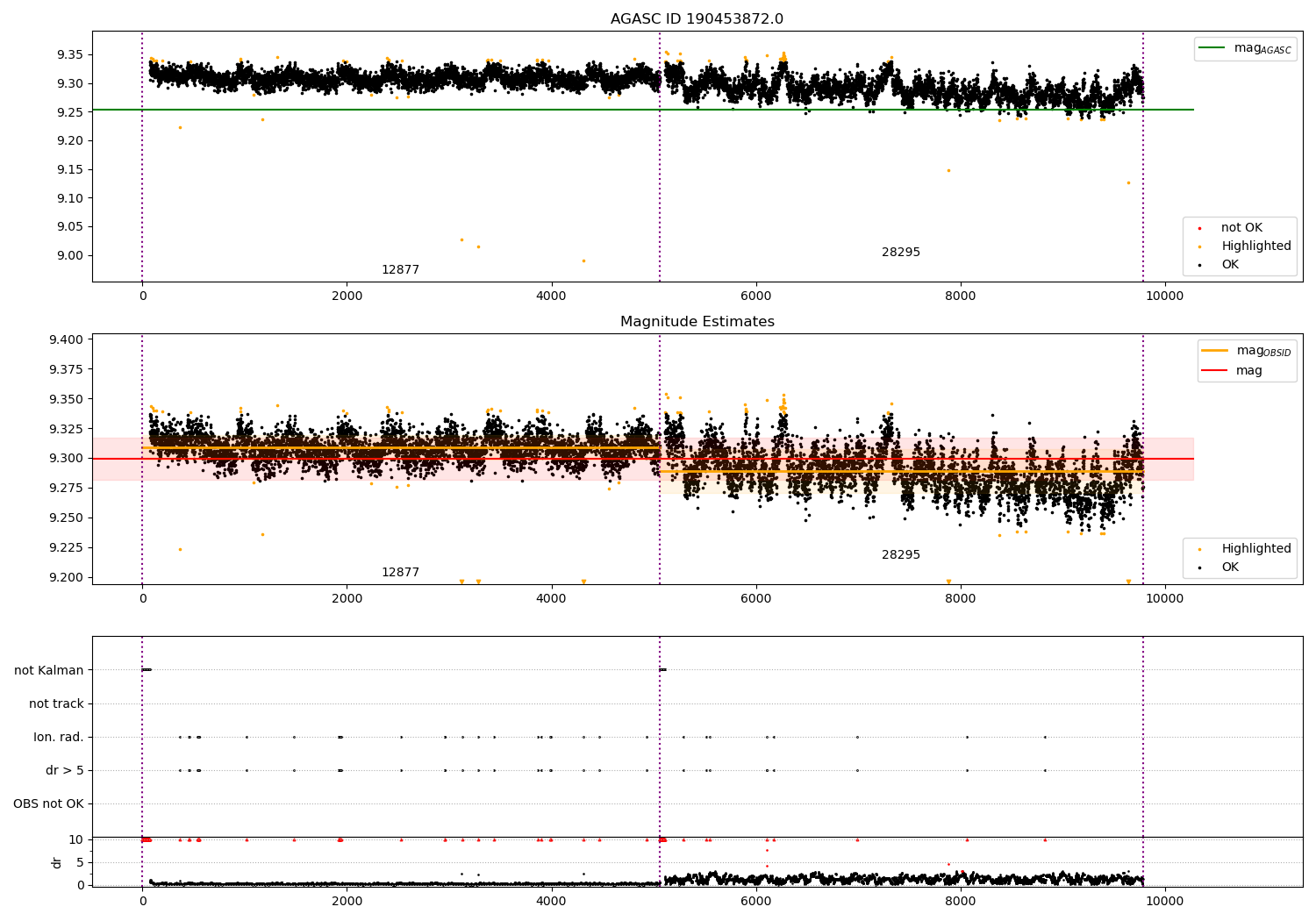Click the '12877' label in the AGASC ID plot

pos(400,270)
